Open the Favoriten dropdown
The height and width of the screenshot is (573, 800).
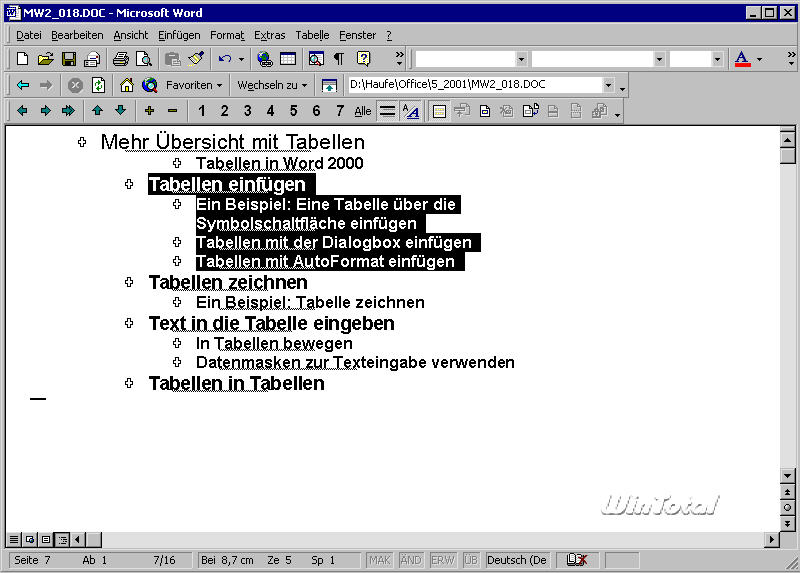click(x=194, y=85)
